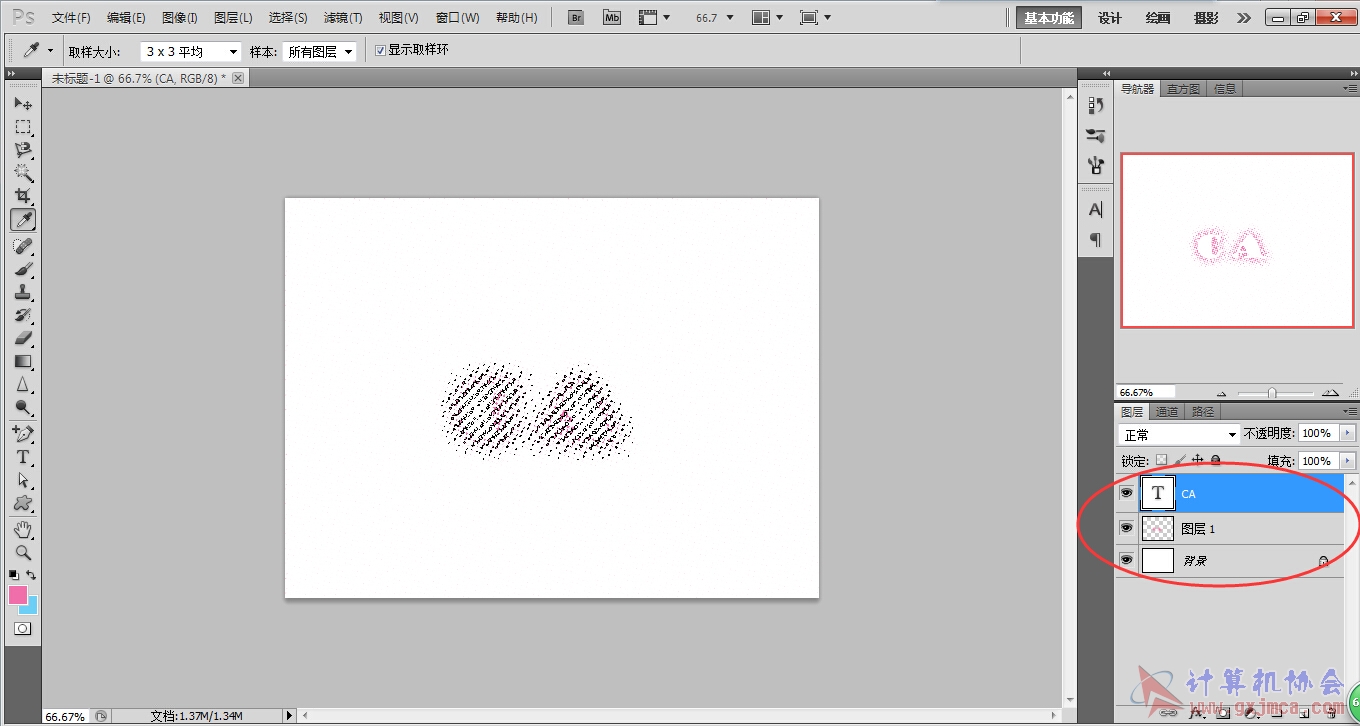This screenshot has width=1360, height=726.
Task: Select the Dodge tool
Action: click(x=23, y=407)
